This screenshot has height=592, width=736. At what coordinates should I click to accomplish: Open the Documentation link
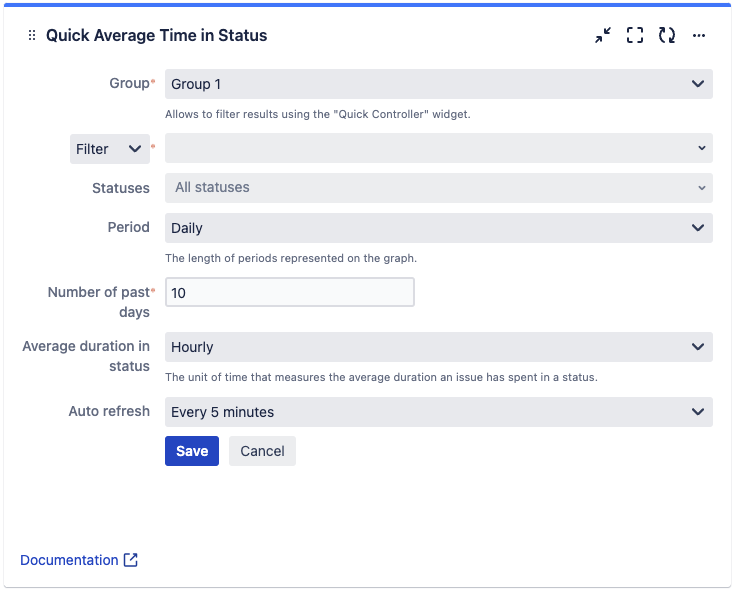(x=69, y=560)
